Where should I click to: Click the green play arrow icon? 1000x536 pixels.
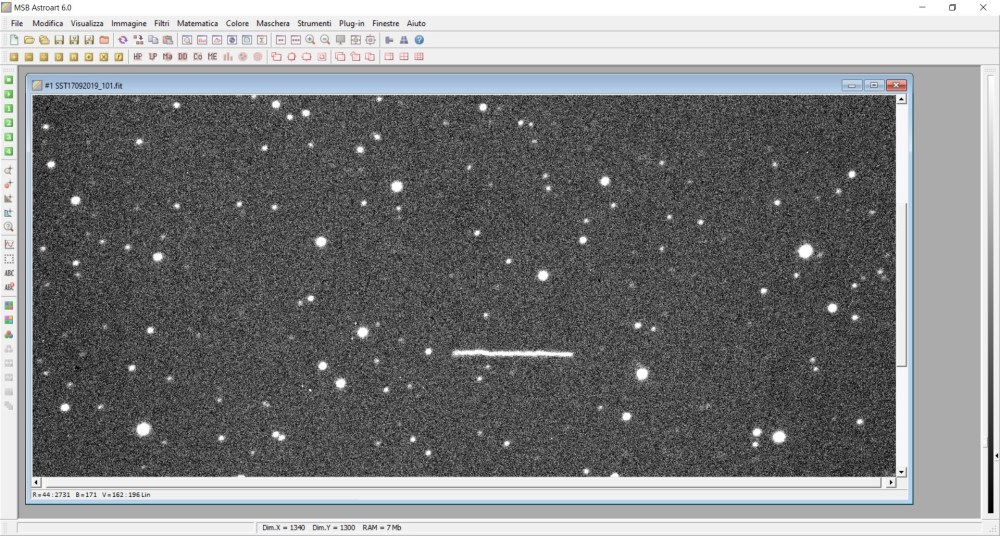(x=9, y=94)
